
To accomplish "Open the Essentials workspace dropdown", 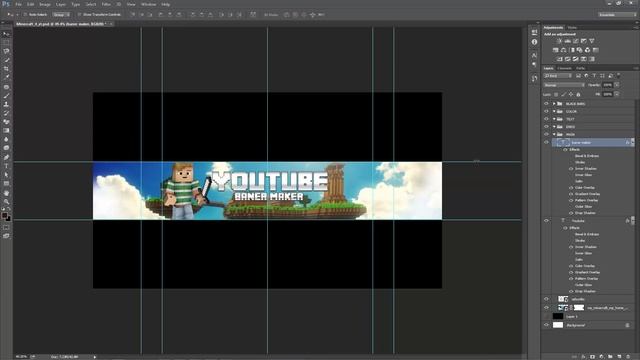I will coord(617,15).
